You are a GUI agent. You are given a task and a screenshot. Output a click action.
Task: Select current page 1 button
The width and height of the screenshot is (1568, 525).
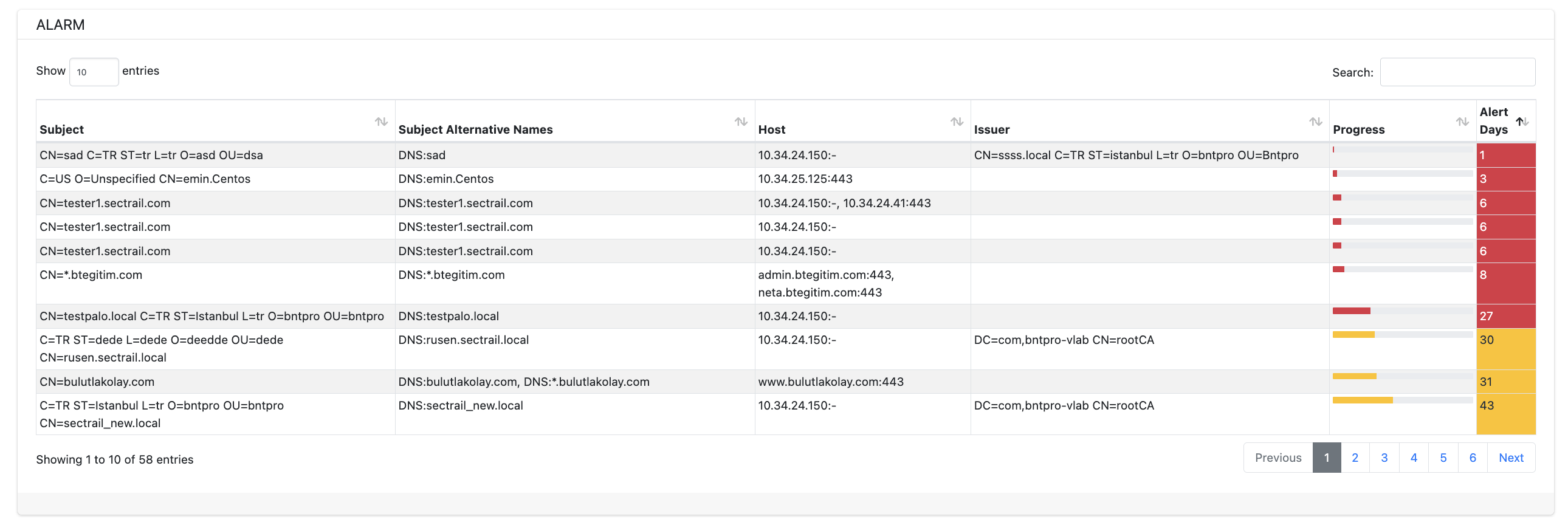[1326, 458]
